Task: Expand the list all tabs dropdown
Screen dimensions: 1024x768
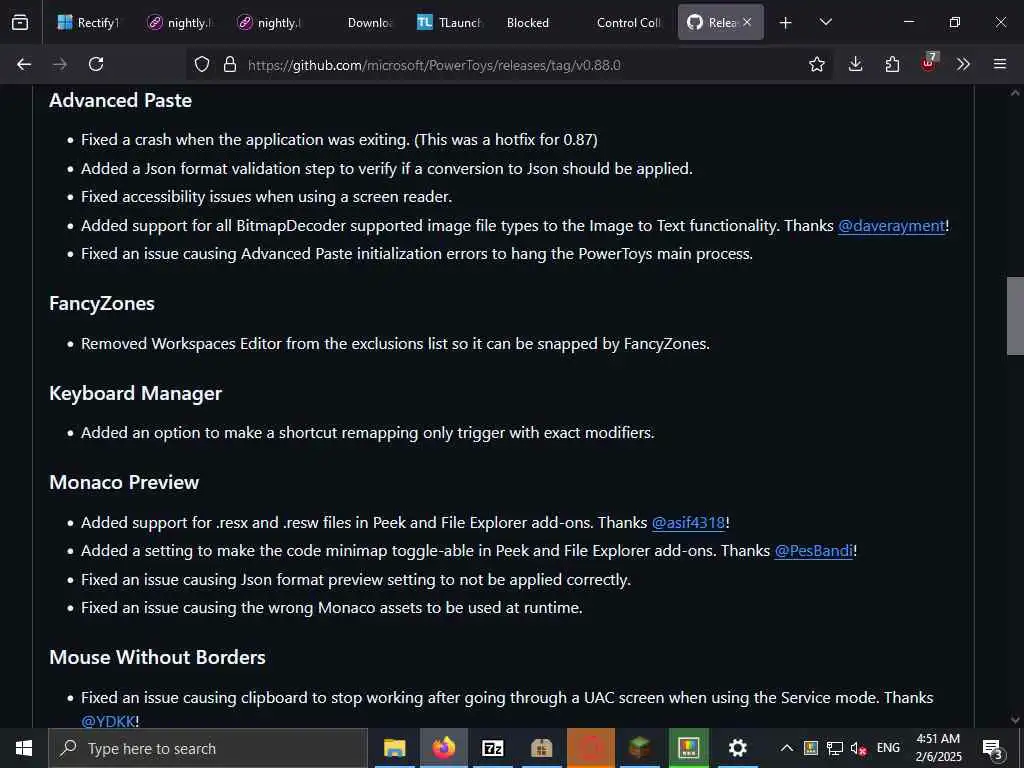Action: (x=825, y=22)
